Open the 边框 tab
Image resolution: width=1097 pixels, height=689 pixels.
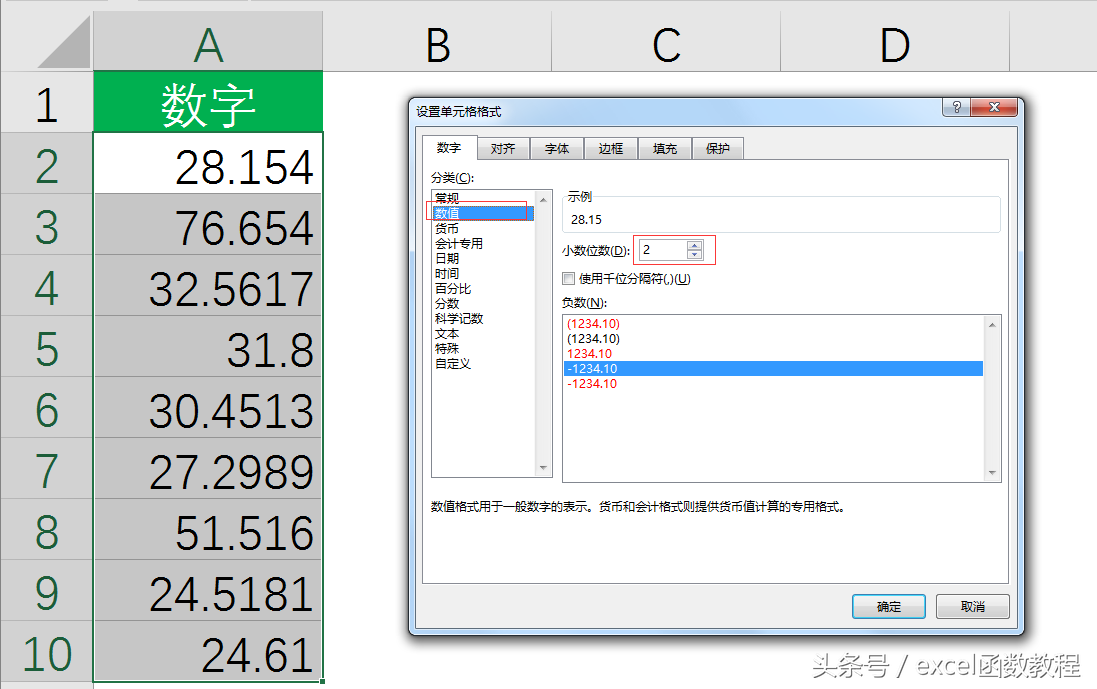[x=611, y=148]
